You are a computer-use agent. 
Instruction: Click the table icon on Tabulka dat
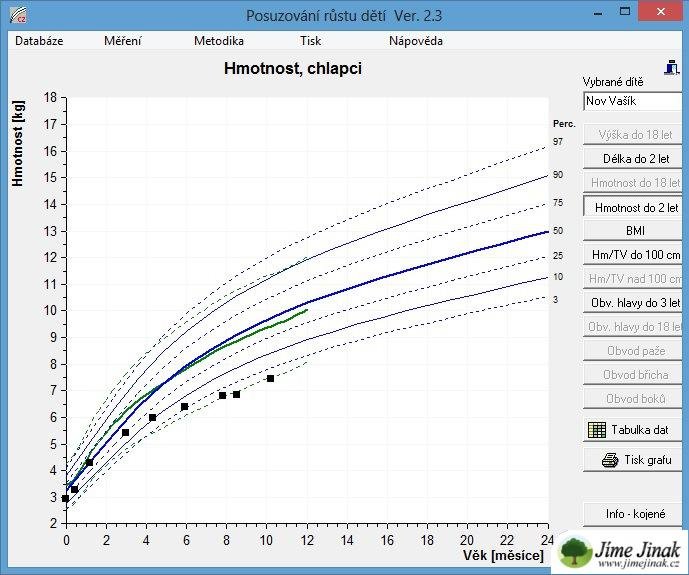(597, 430)
